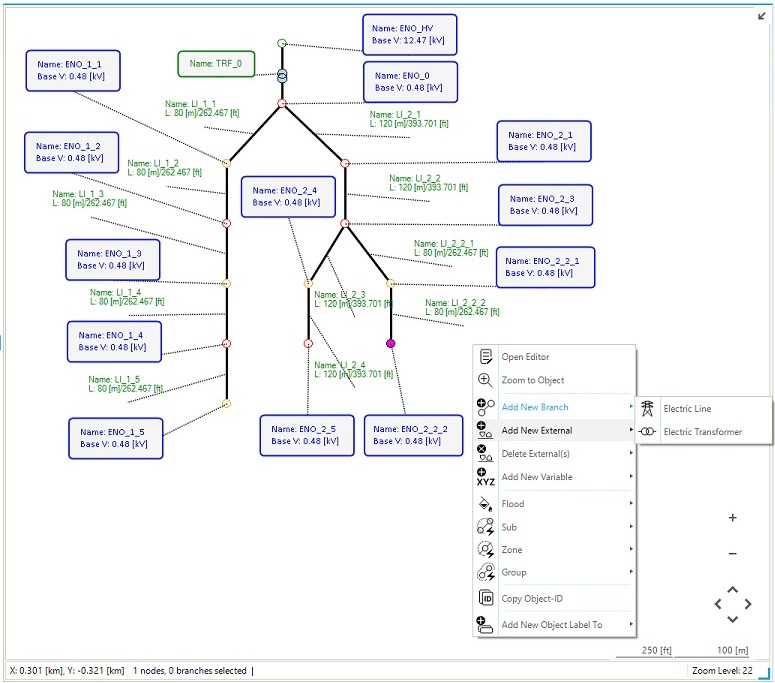Select the magenta selected node ENO_2_2_2

coord(390,343)
